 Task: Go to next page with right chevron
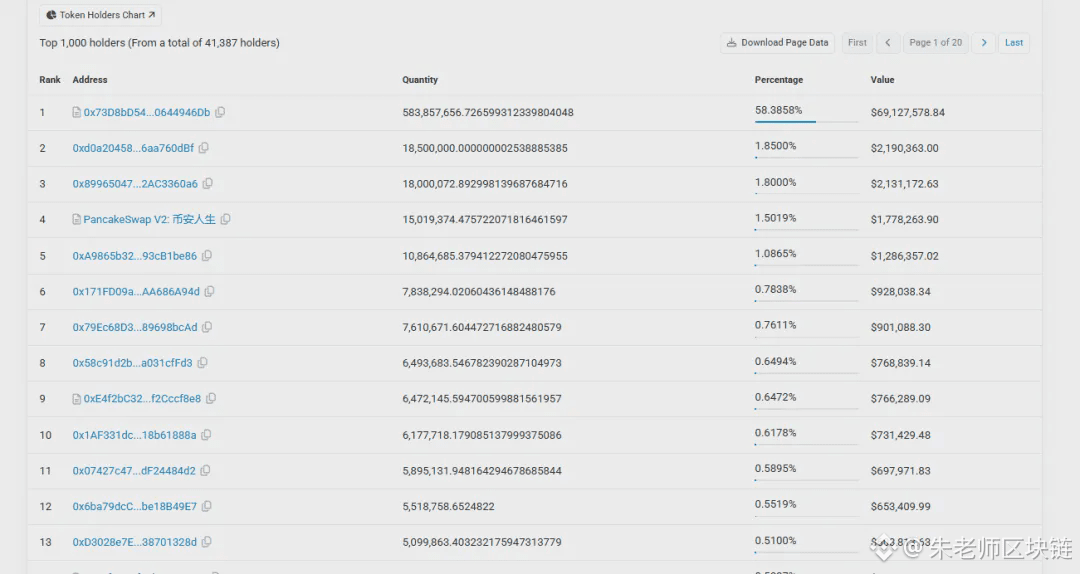[x=984, y=43]
